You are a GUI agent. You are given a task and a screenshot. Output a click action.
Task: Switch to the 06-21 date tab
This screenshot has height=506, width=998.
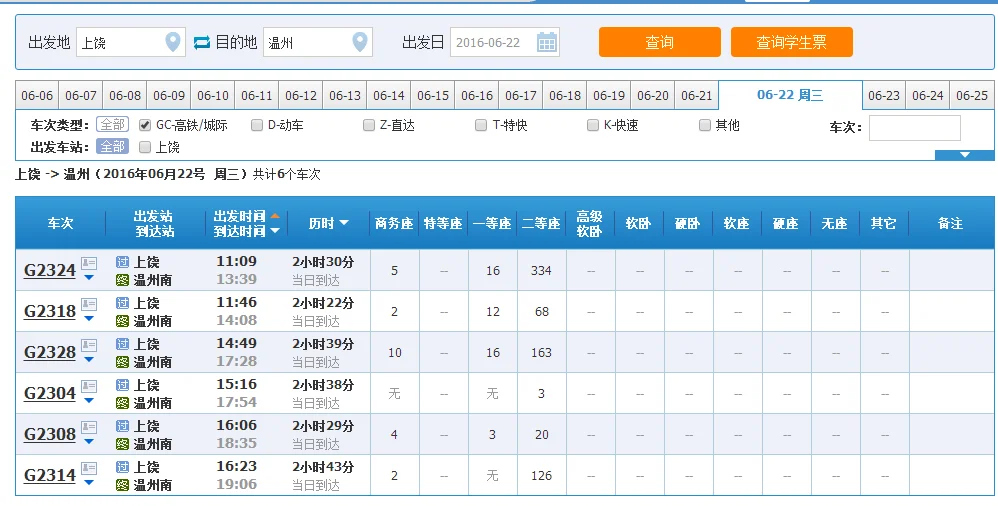click(x=696, y=95)
